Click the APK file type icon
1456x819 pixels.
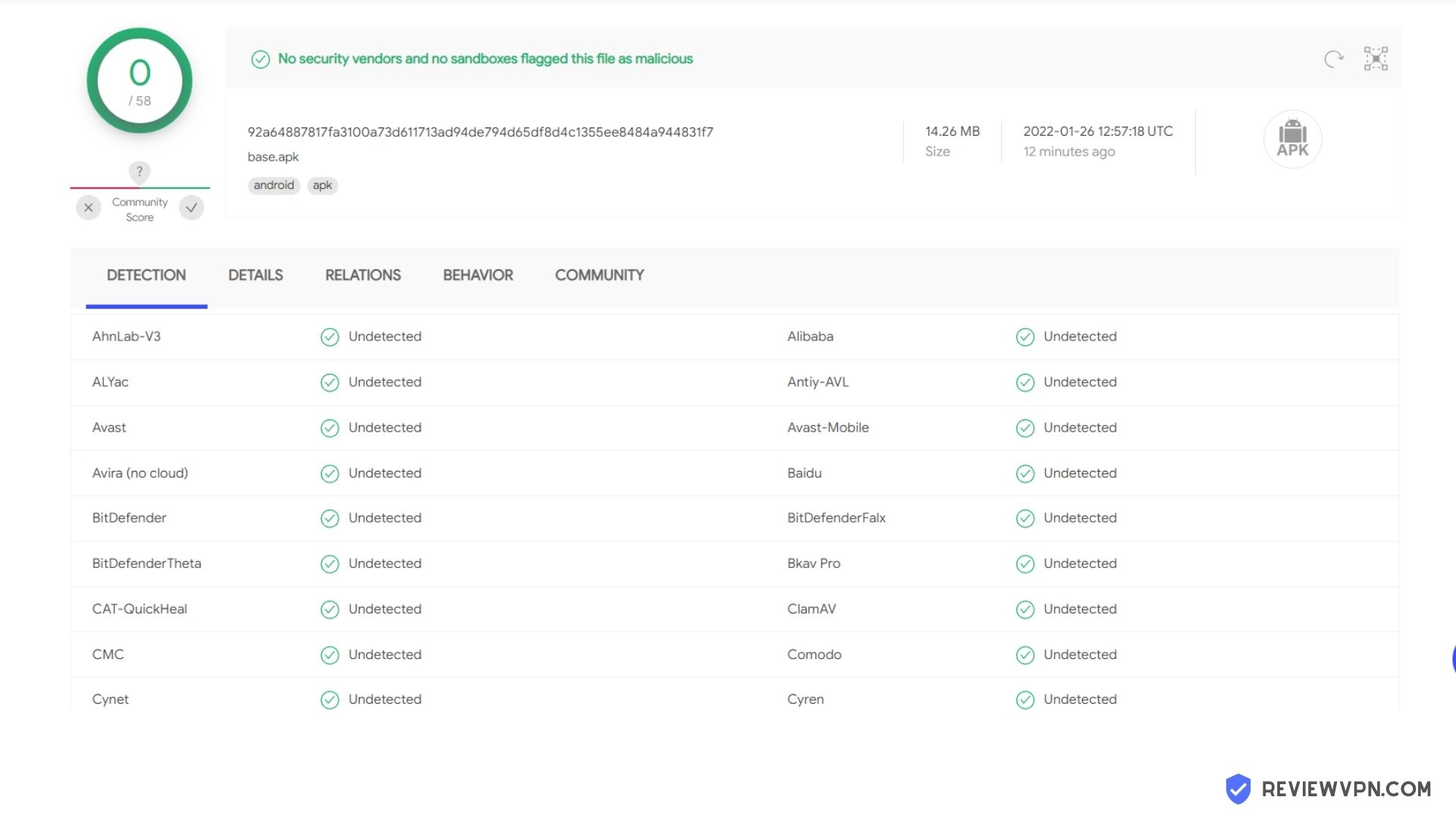(x=1292, y=140)
